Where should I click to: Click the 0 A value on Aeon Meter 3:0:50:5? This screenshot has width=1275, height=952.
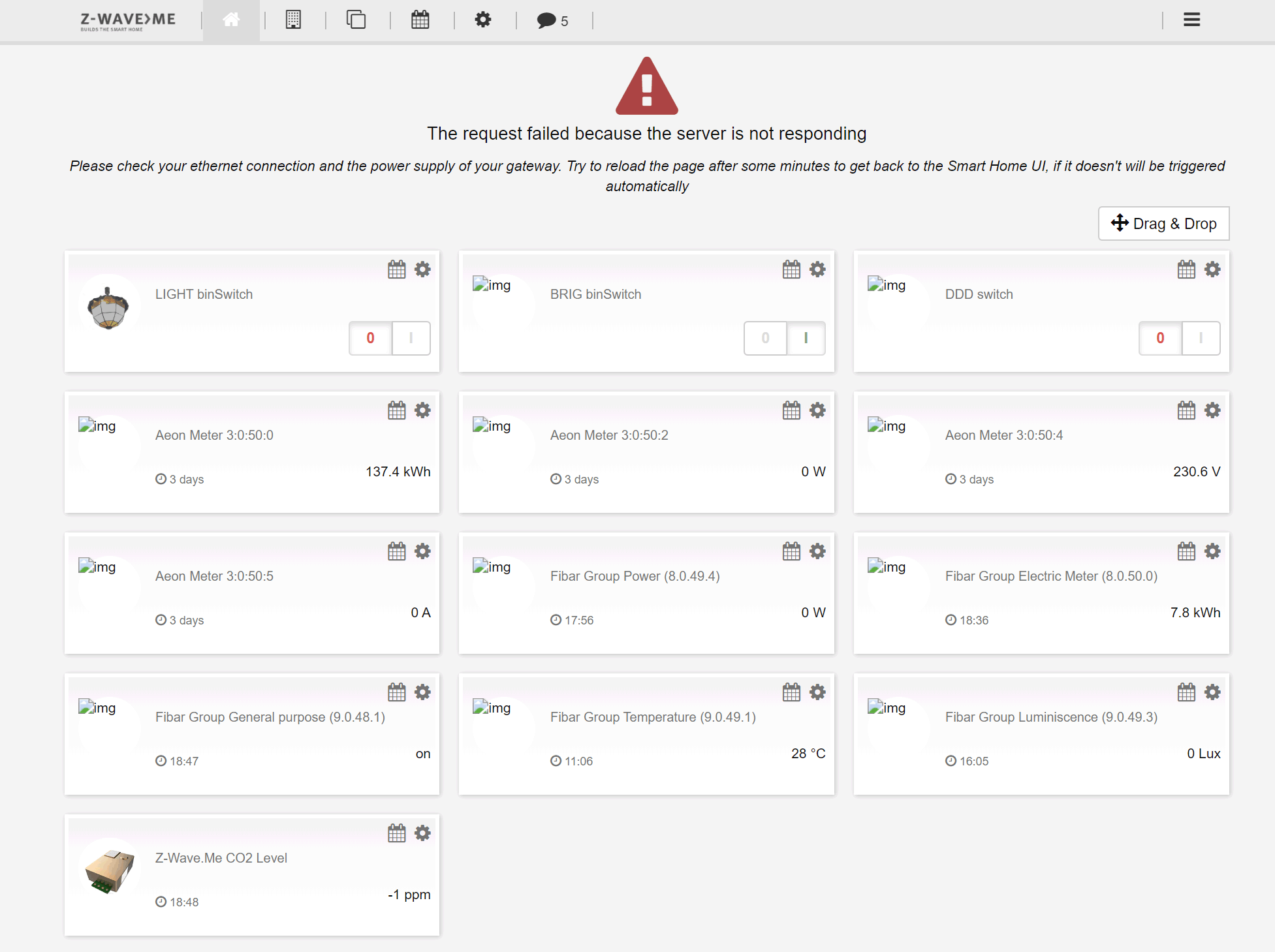click(420, 613)
